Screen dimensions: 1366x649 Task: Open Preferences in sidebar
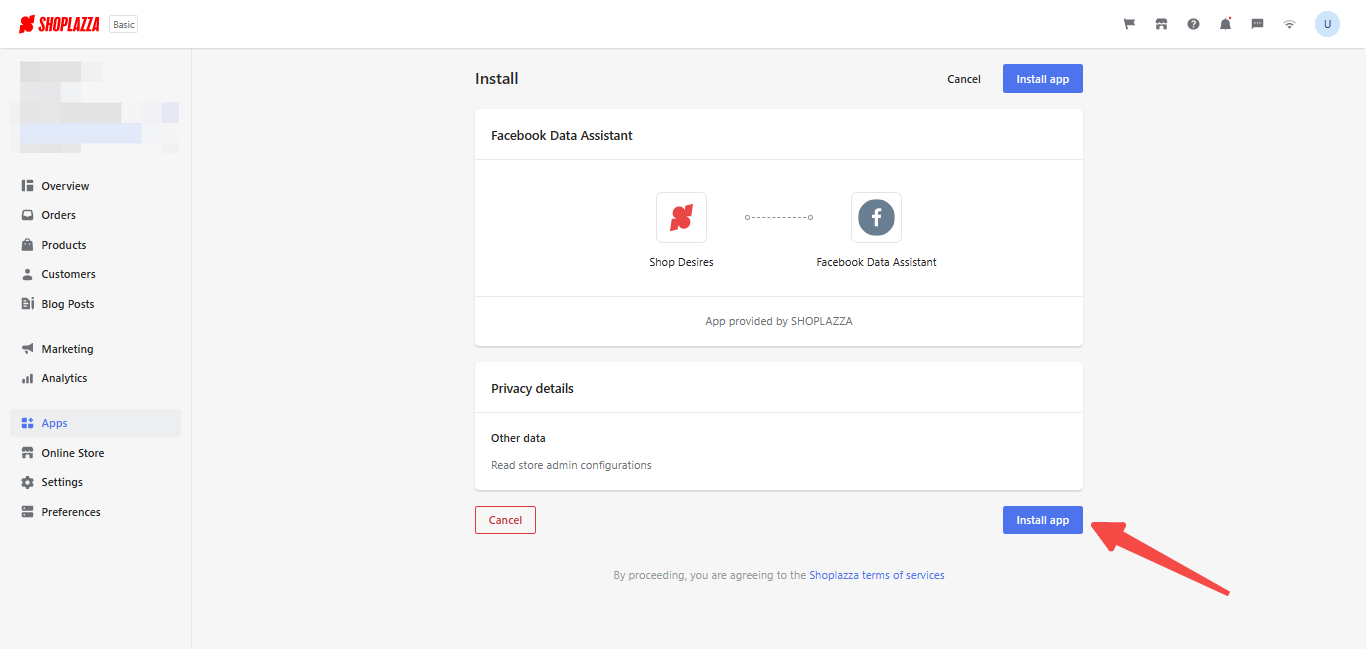[x=95, y=512]
